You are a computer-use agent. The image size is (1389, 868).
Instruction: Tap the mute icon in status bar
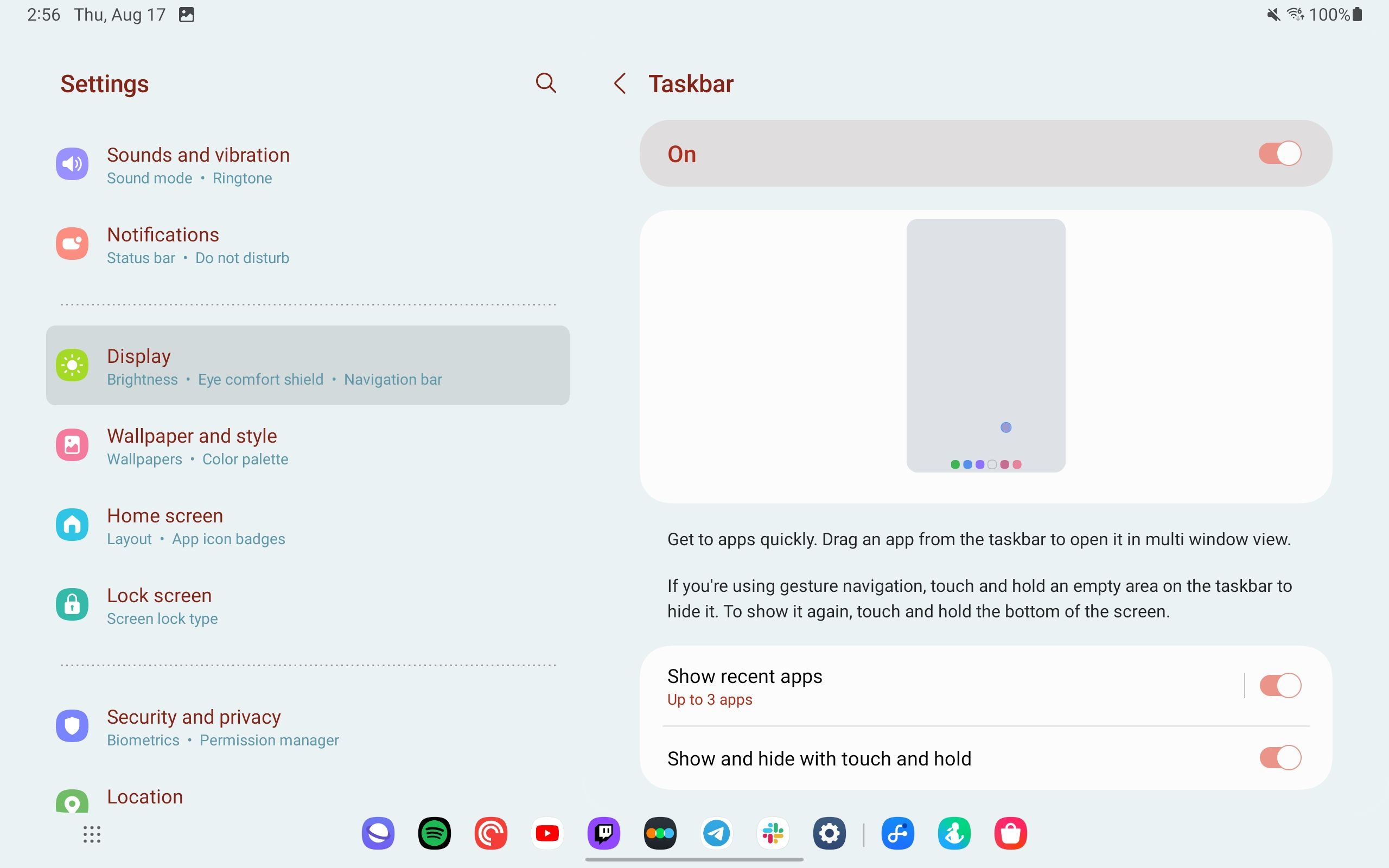tap(1273, 15)
